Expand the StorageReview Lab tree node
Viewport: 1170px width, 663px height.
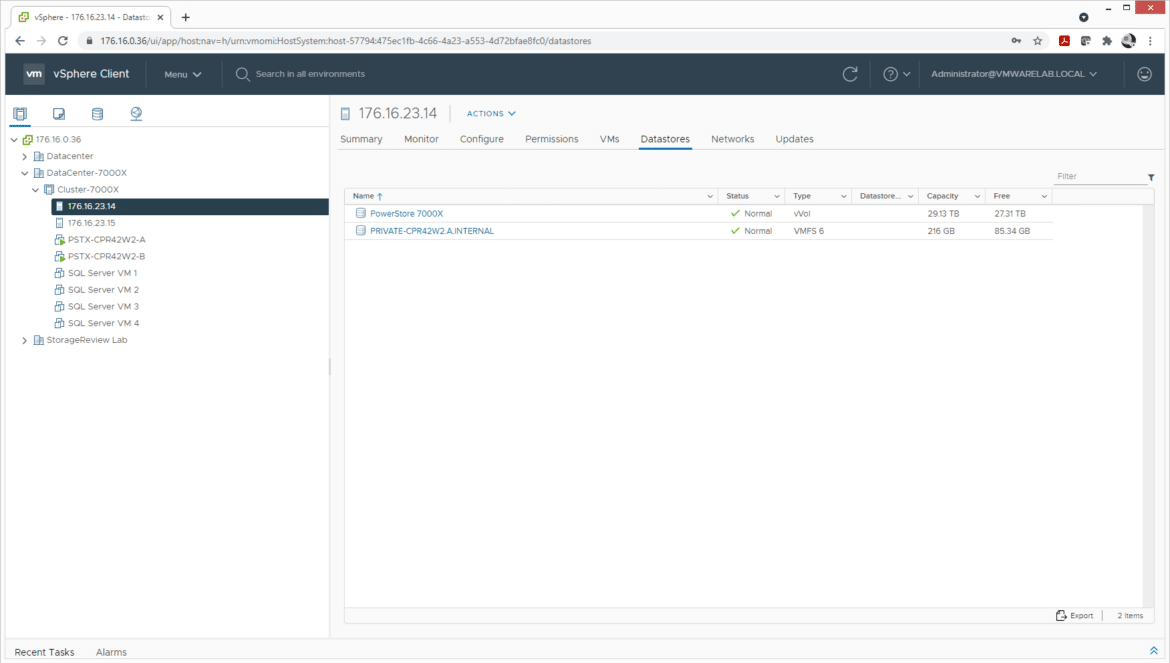25,340
